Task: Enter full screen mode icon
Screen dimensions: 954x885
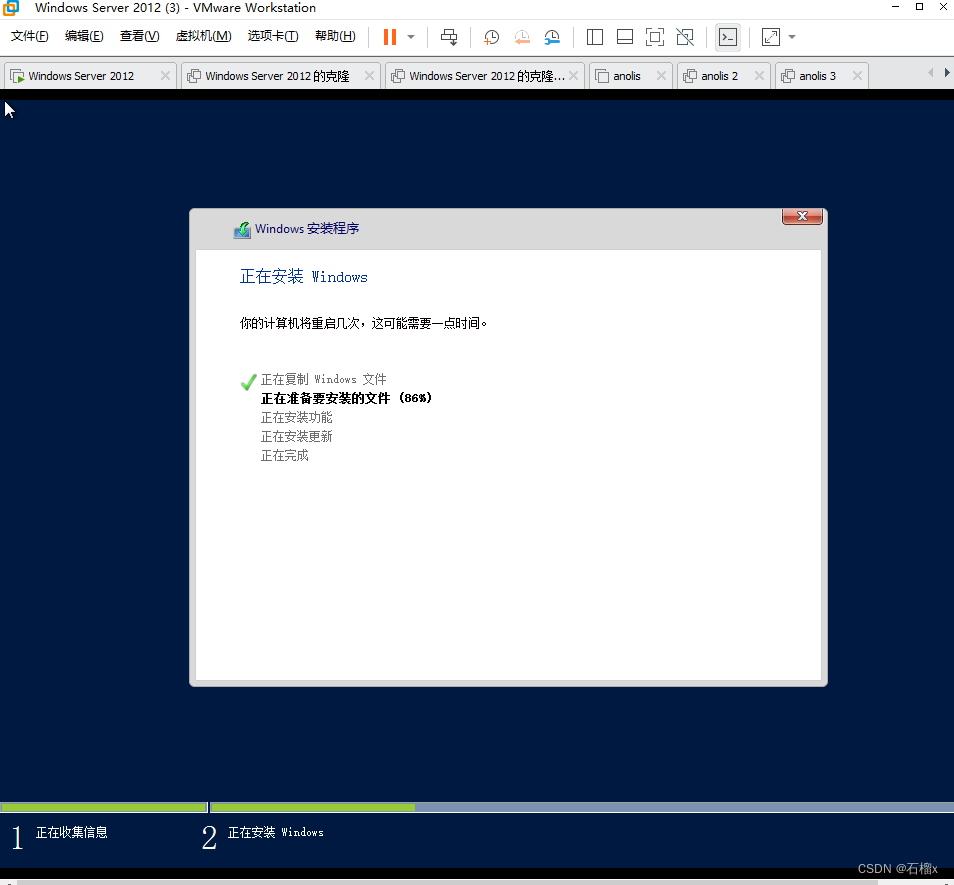Action: pos(655,37)
